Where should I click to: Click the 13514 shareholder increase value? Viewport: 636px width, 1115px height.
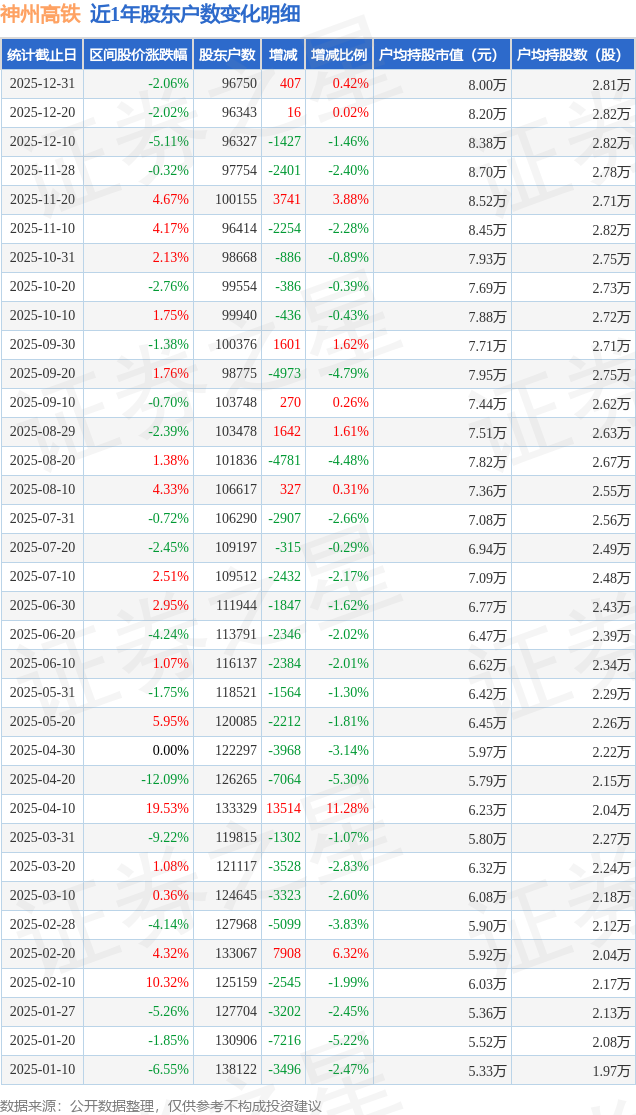point(283,809)
